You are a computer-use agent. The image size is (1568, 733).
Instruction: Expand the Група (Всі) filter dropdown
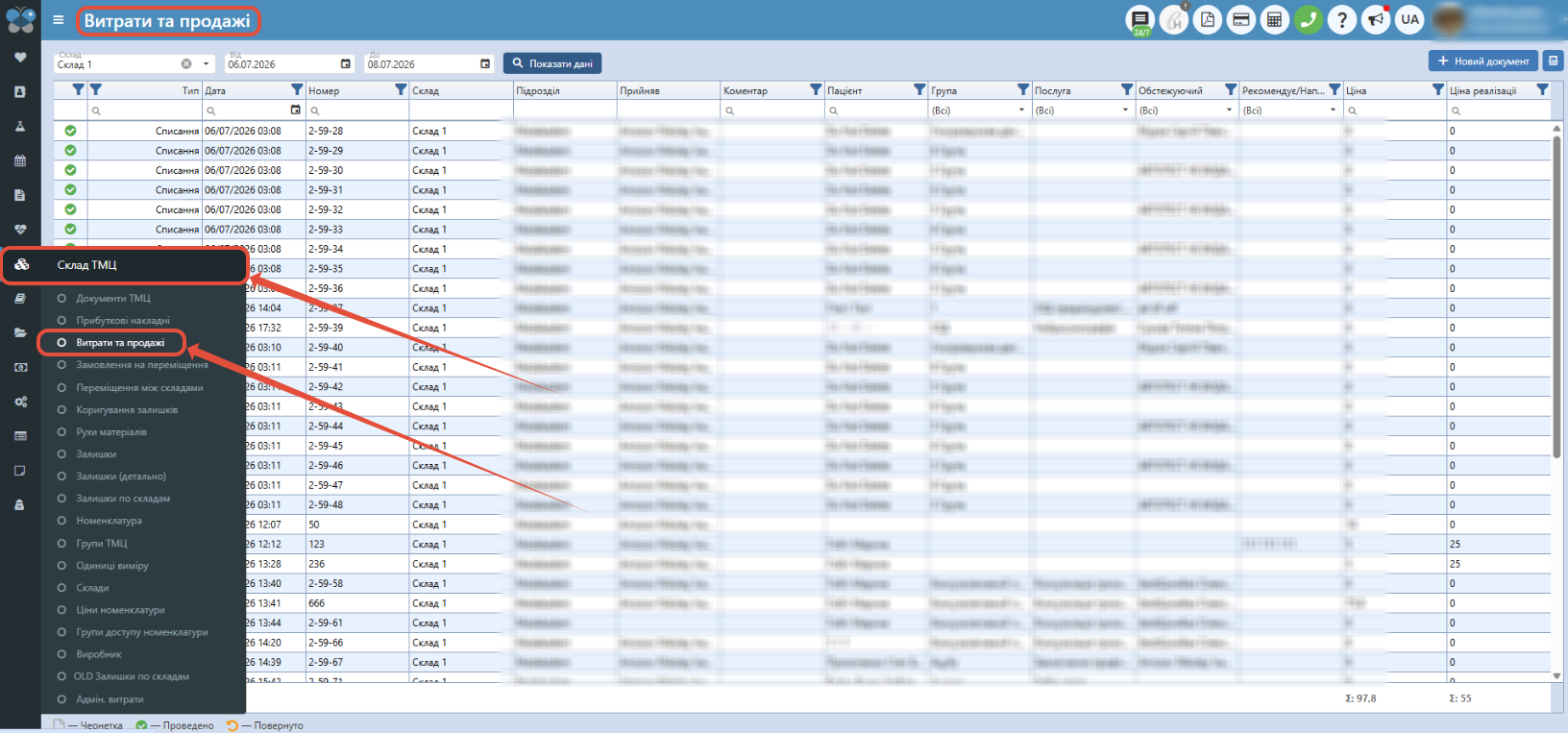(1021, 110)
